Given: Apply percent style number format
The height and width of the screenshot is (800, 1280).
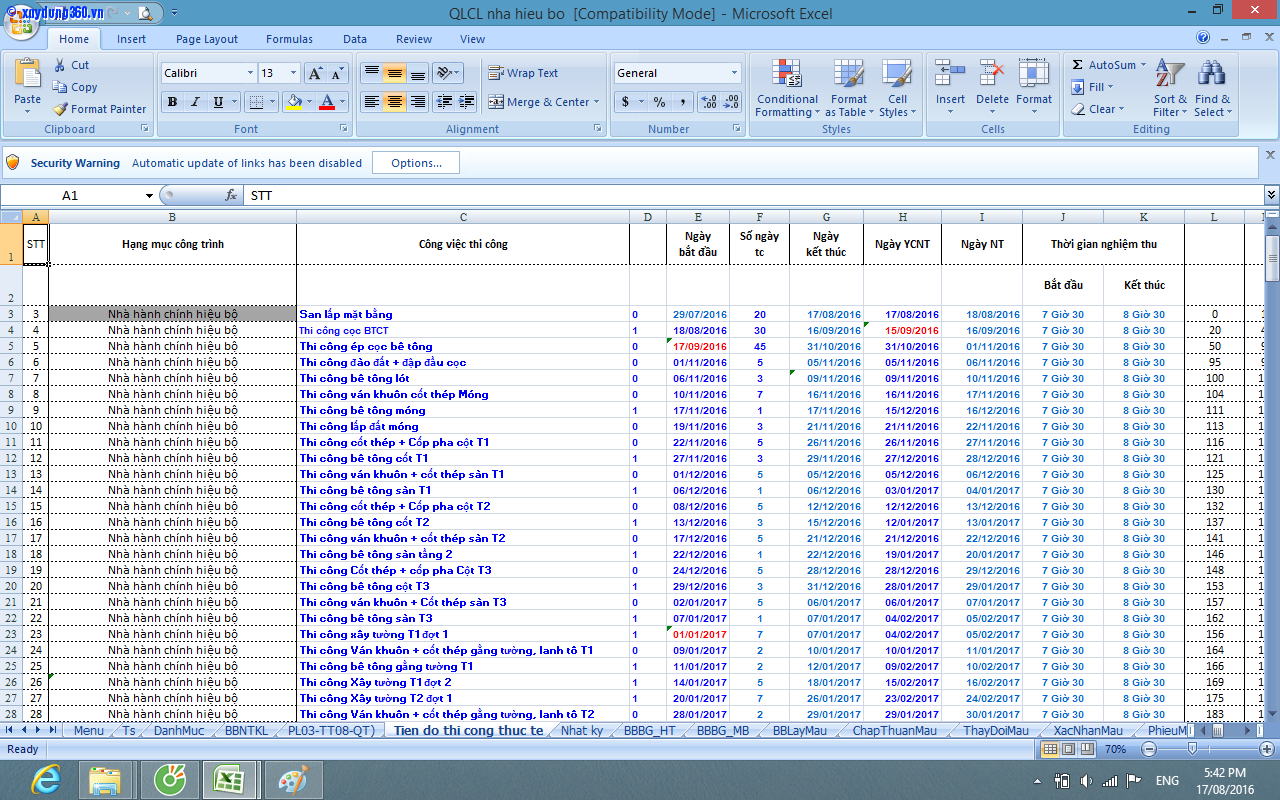Looking at the screenshot, I should pyautogui.click(x=659, y=102).
